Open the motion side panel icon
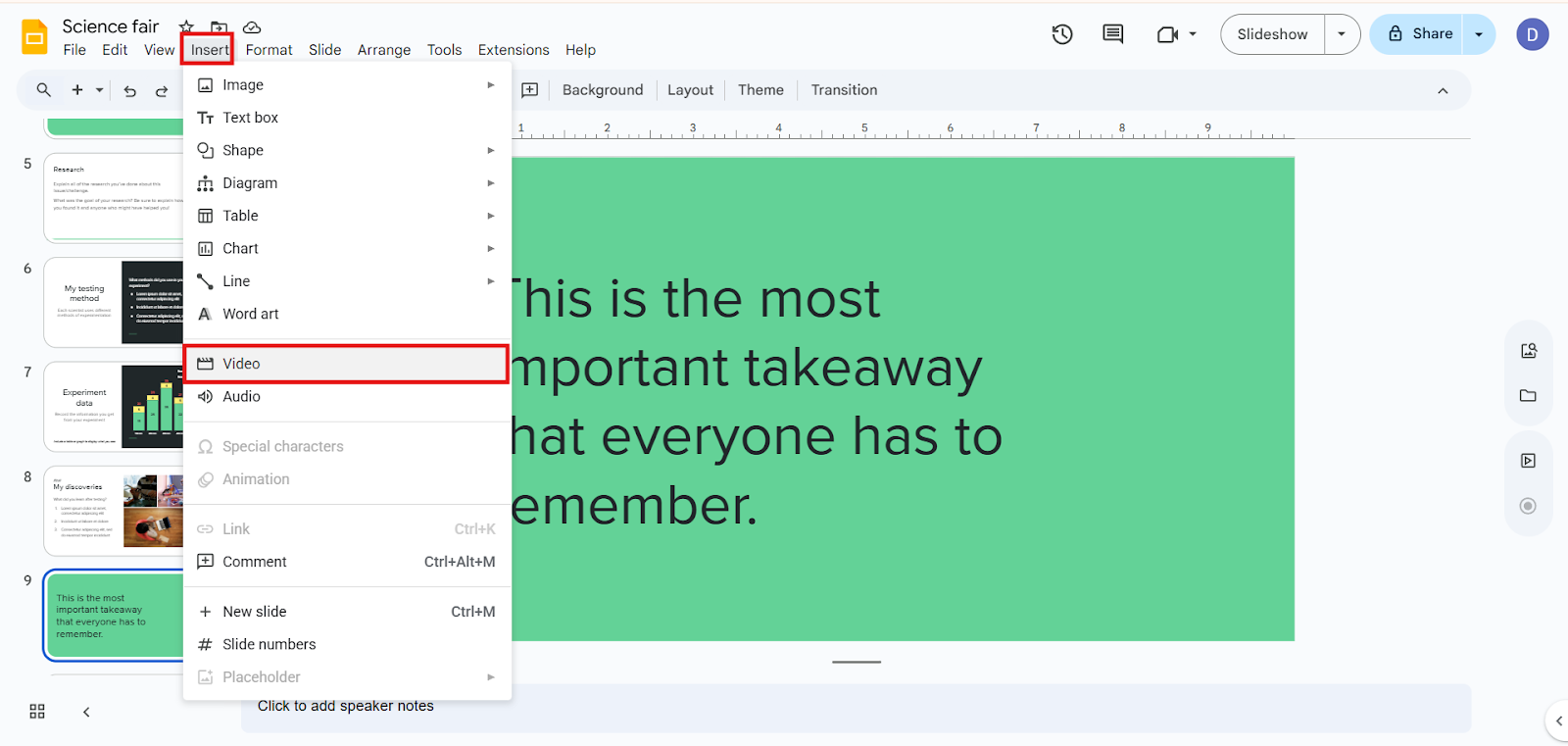 point(1529,461)
